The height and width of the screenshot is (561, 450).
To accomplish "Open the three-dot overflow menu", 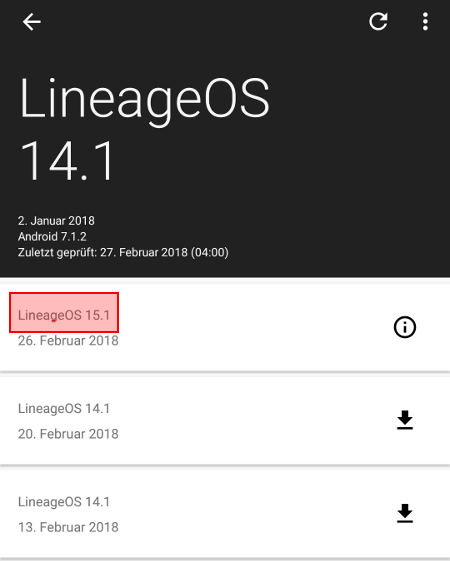I will 425,21.
